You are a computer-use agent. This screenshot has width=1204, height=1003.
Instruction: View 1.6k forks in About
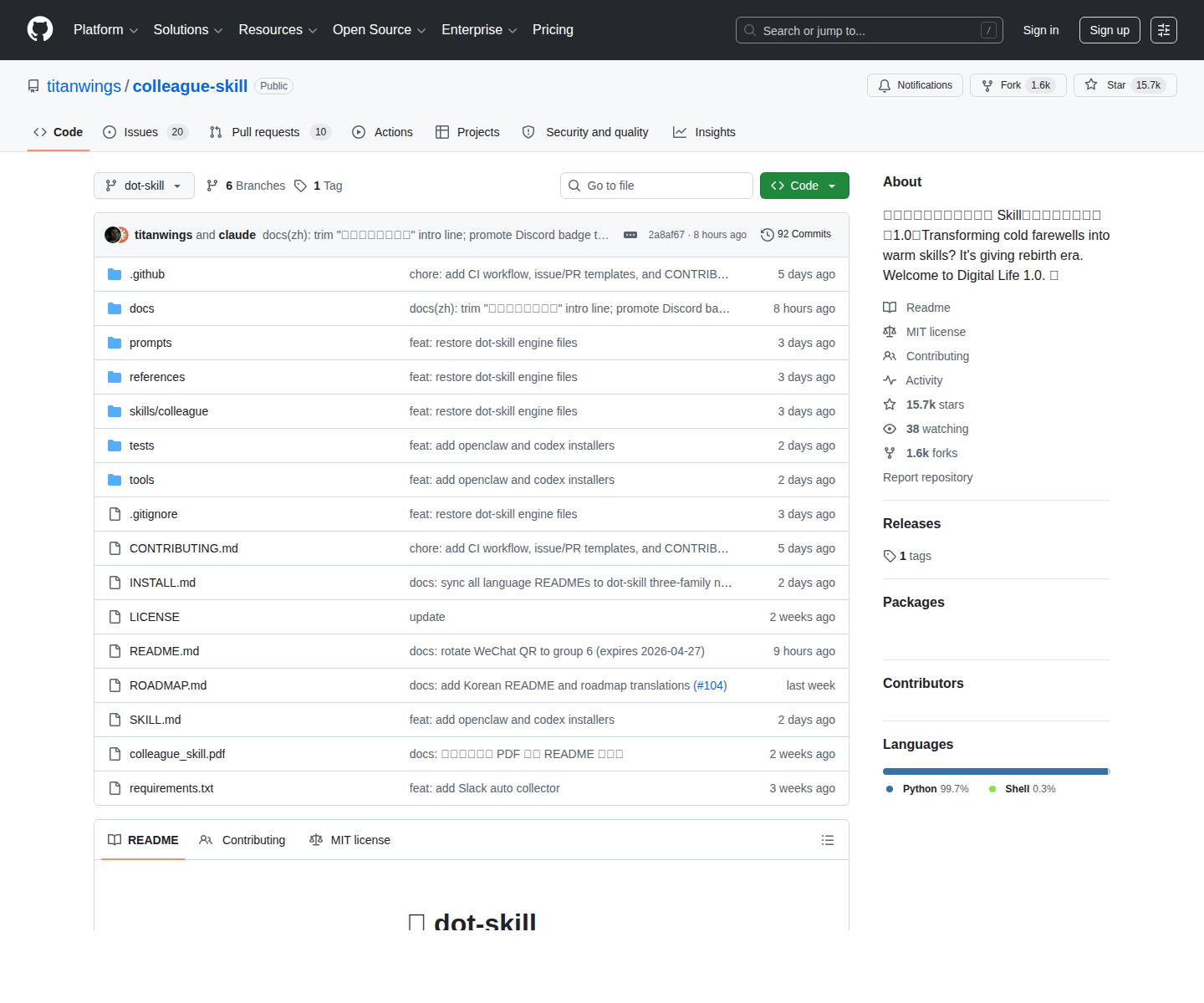pos(920,453)
